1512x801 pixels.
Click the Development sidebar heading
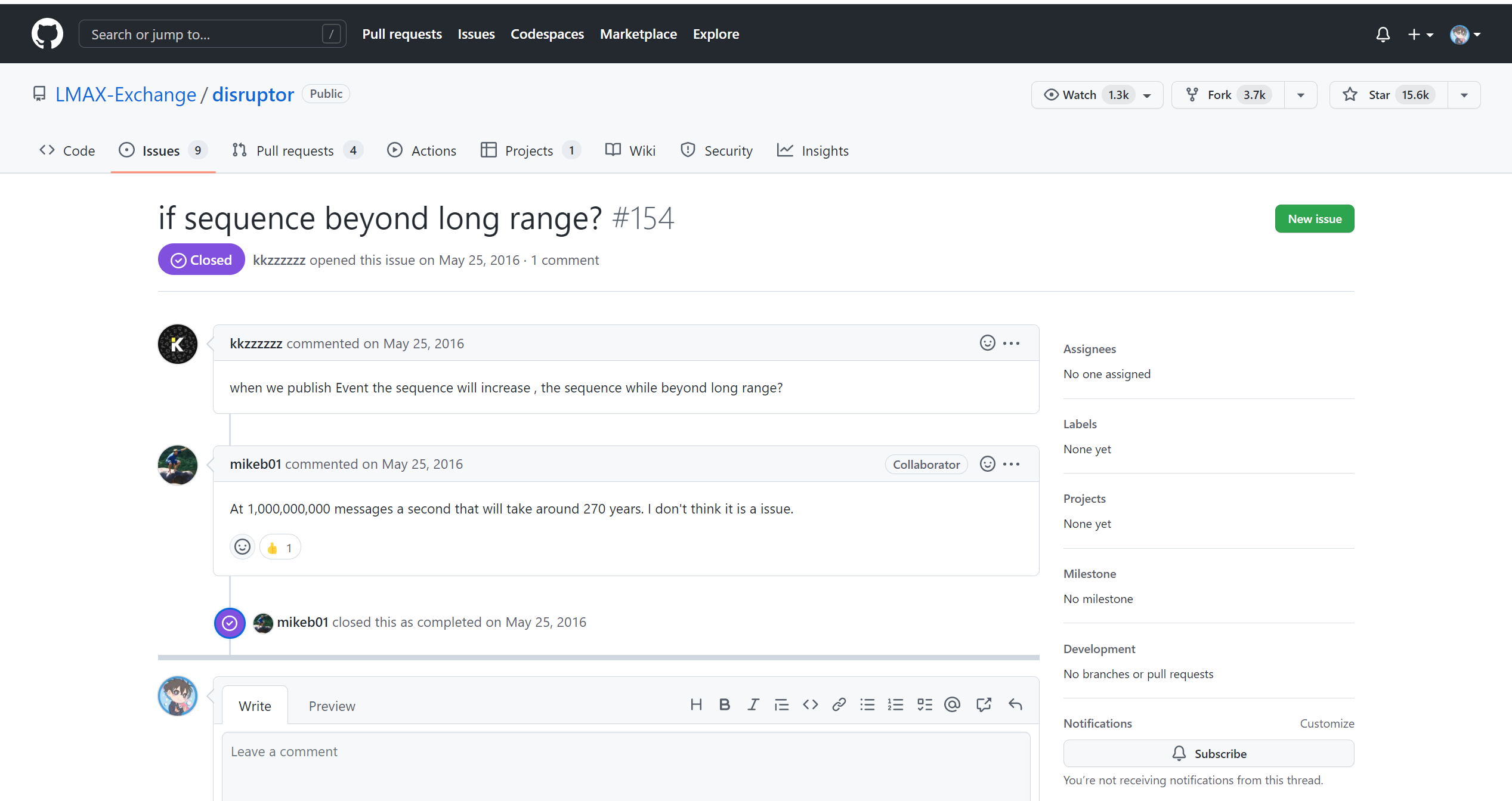pyautogui.click(x=1099, y=649)
